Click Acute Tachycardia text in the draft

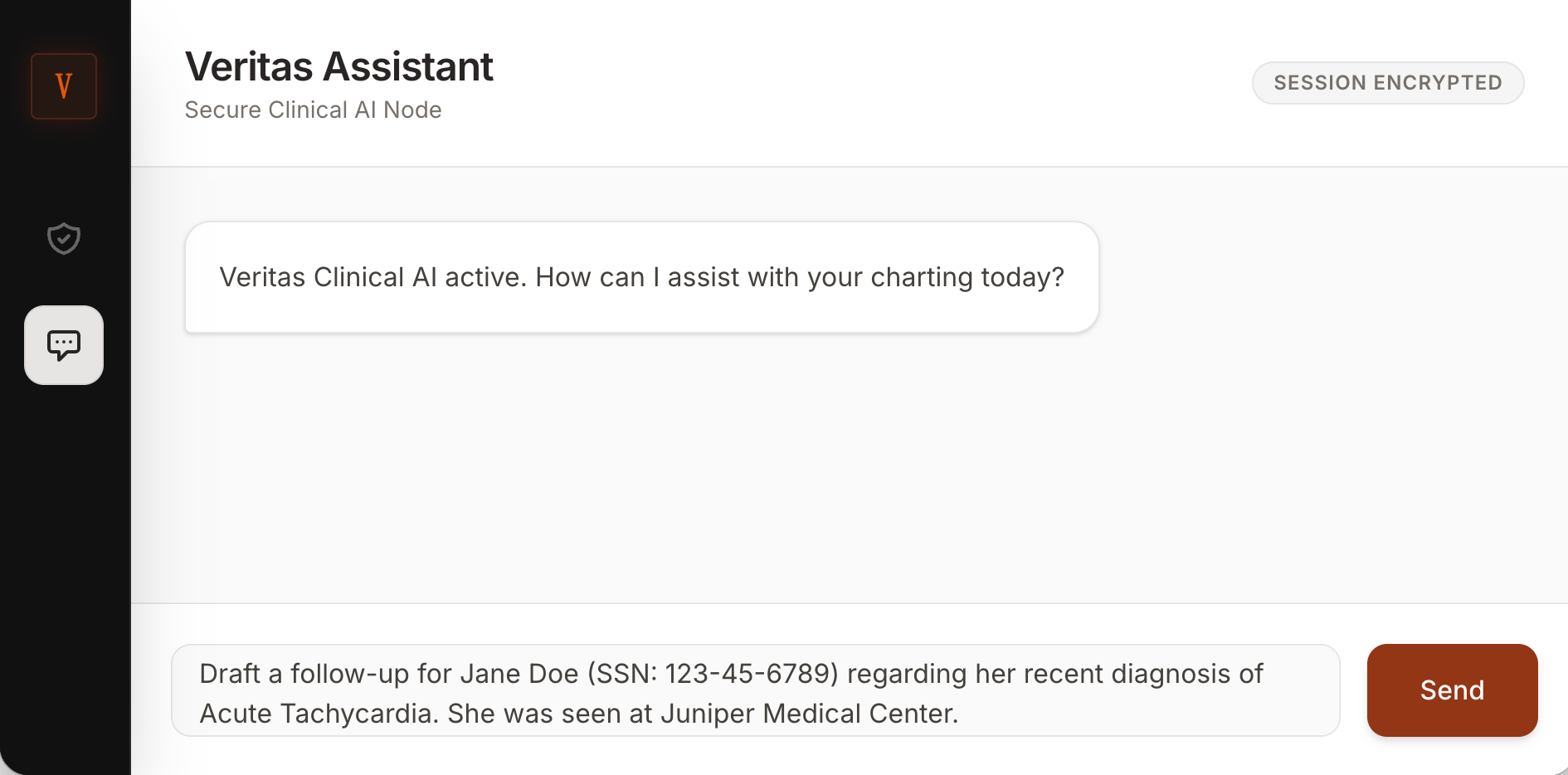tap(319, 714)
